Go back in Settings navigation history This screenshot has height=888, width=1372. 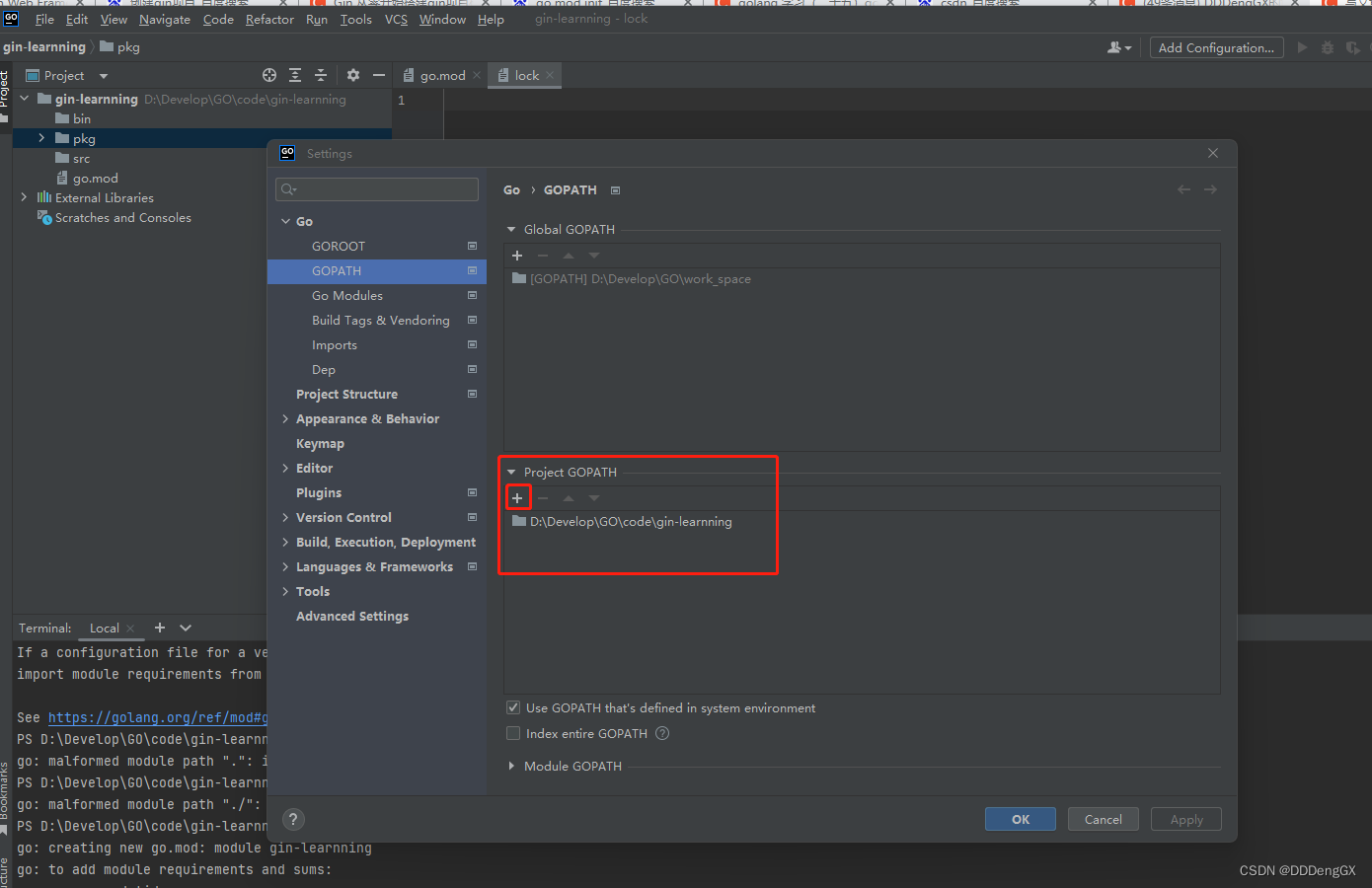[1183, 189]
